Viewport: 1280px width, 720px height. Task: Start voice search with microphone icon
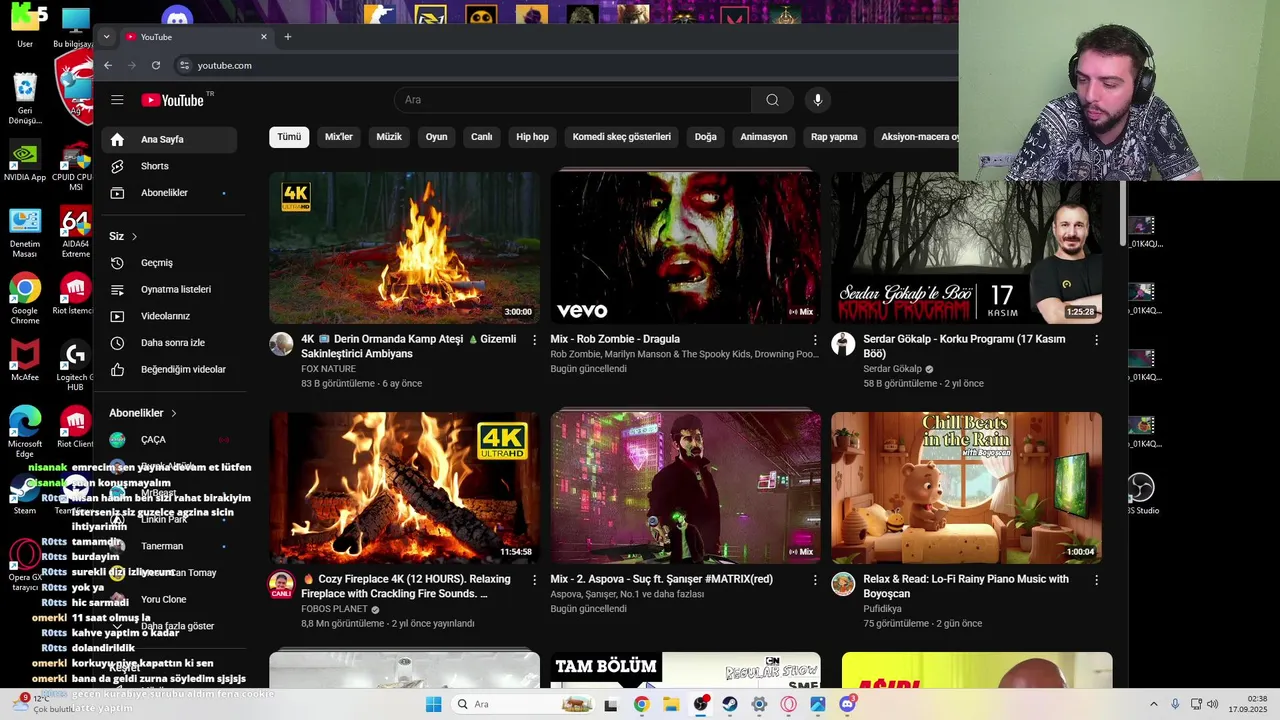pos(818,100)
